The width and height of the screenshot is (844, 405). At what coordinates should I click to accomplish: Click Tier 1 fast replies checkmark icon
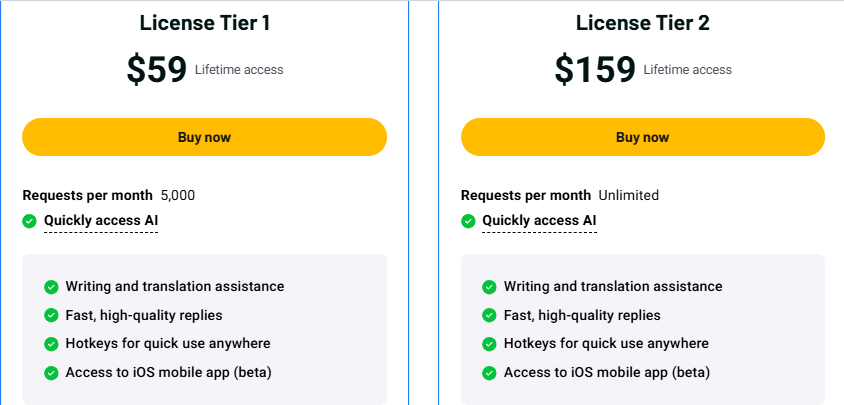(51, 315)
